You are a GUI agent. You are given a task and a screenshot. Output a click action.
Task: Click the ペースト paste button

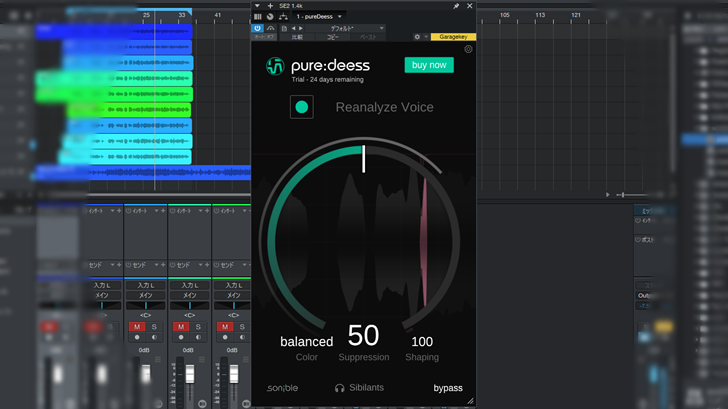point(368,37)
